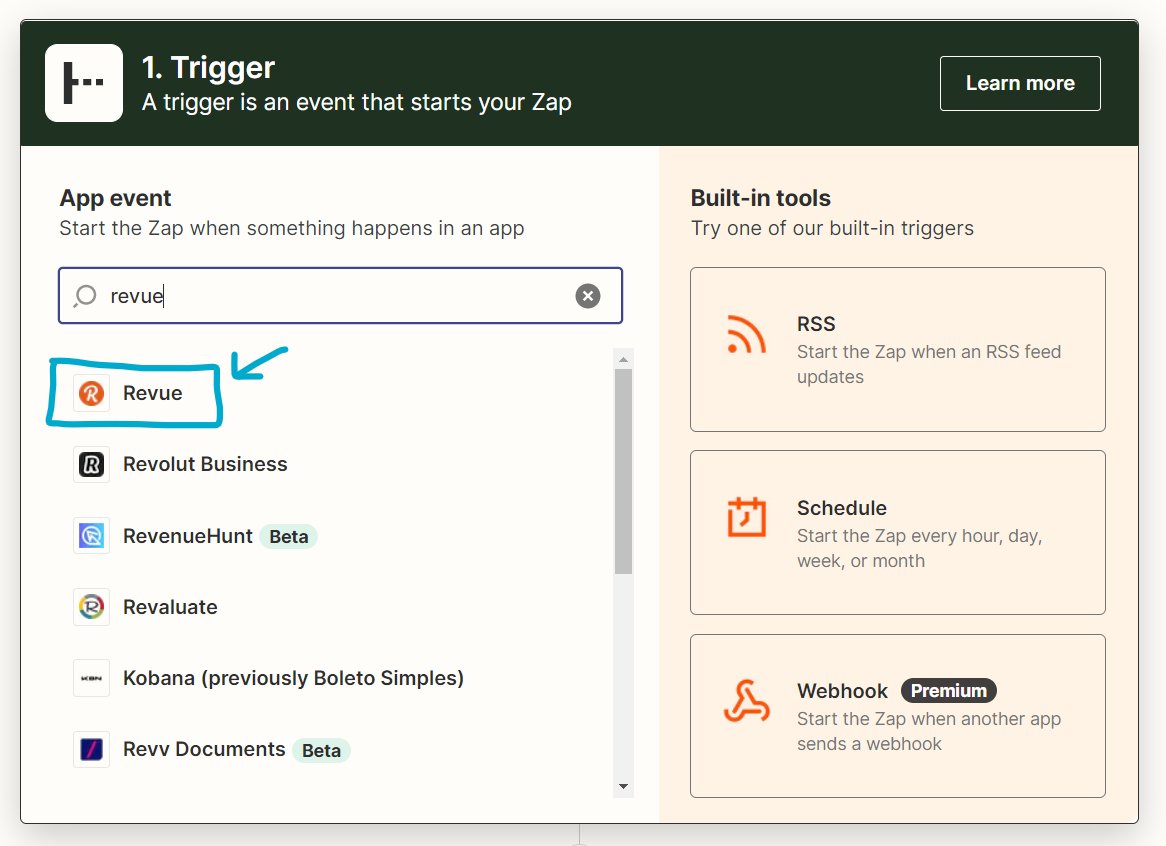The image size is (1166, 846).
Task: Click the results list scrollbar thumb
Action: point(623,471)
